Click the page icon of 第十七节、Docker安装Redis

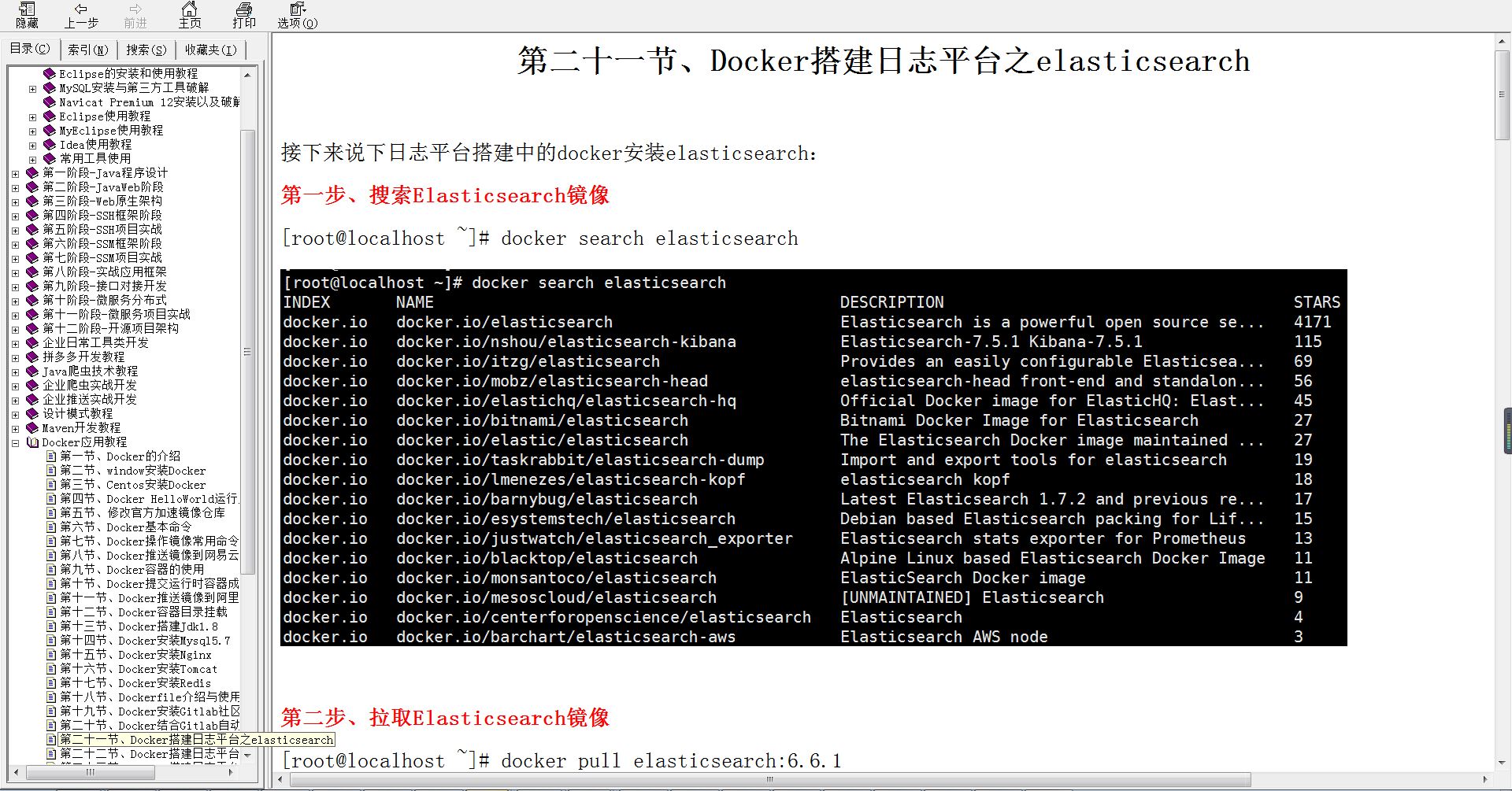click(51, 683)
